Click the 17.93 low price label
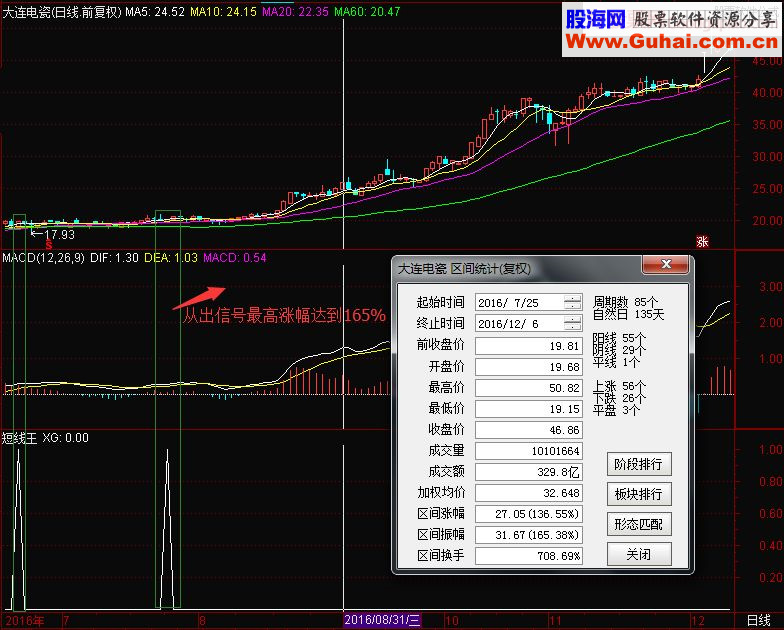Image resolution: width=784 pixels, height=630 pixels. (60, 234)
